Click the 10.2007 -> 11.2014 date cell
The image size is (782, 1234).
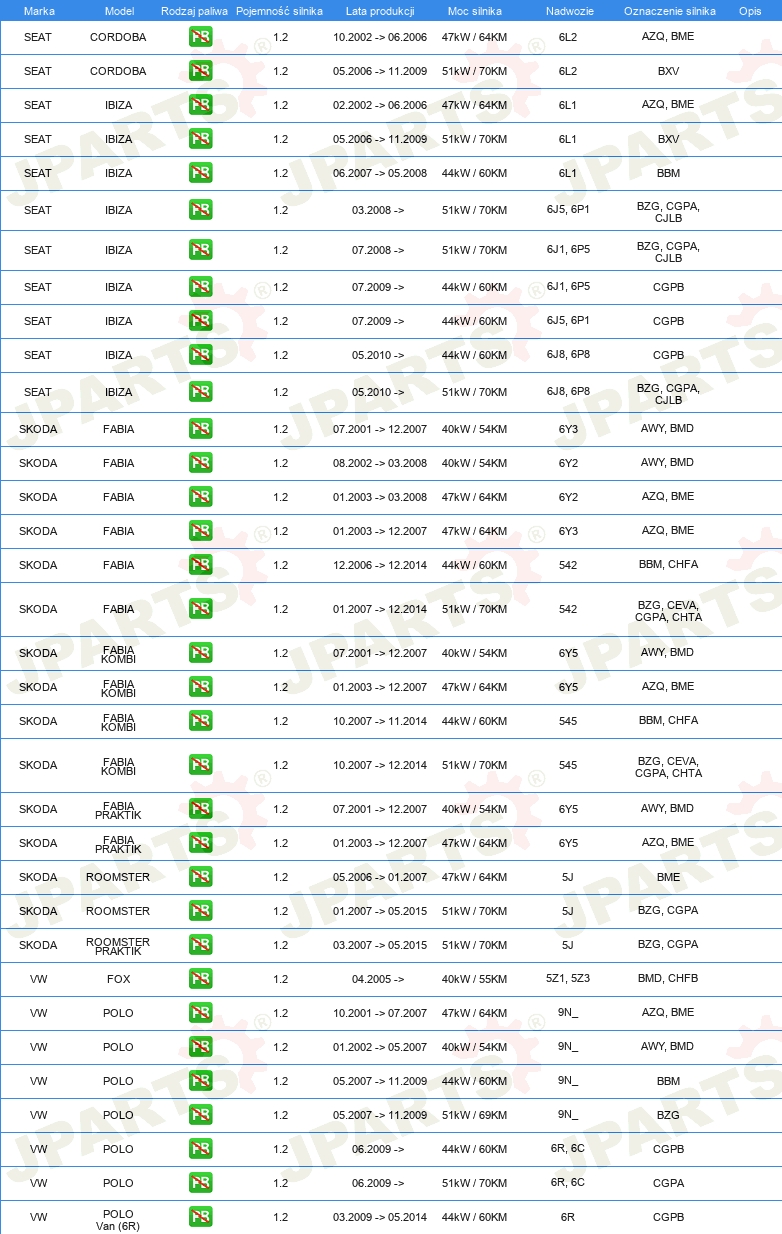click(380, 721)
